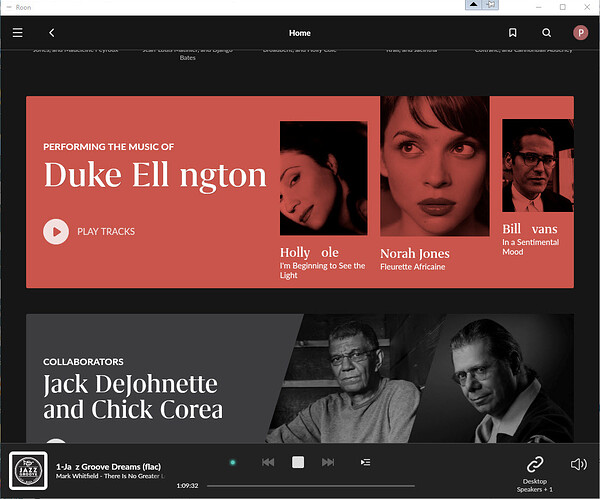This screenshot has height=499, width=600.
Task: Go back with the left arrow
Action: click(52, 33)
